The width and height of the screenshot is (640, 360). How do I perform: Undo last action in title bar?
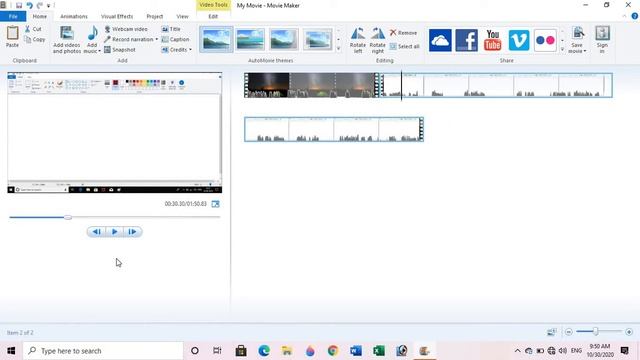coord(29,5)
